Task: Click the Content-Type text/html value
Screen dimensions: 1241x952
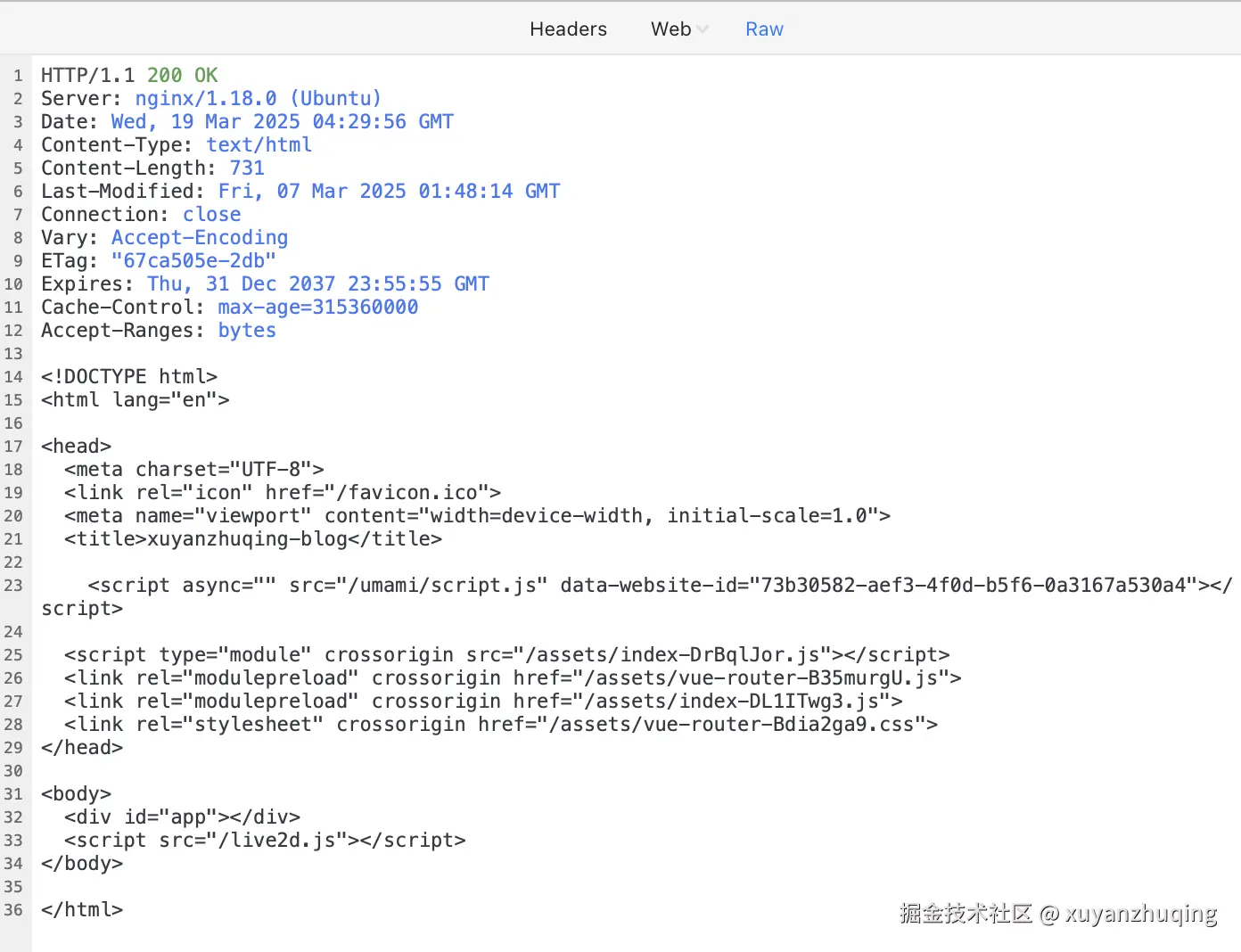Action: [x=259, y=145]
